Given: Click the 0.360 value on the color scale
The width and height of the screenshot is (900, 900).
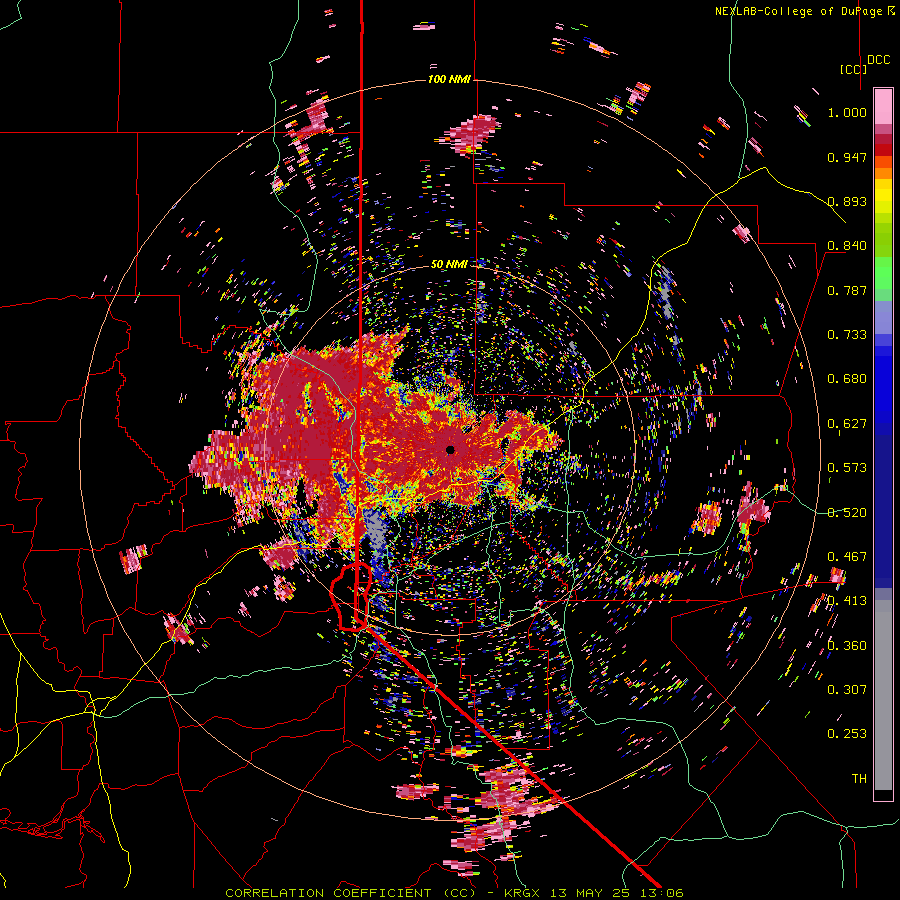Looking at the screenshot, I should click(x=847, y=646).
